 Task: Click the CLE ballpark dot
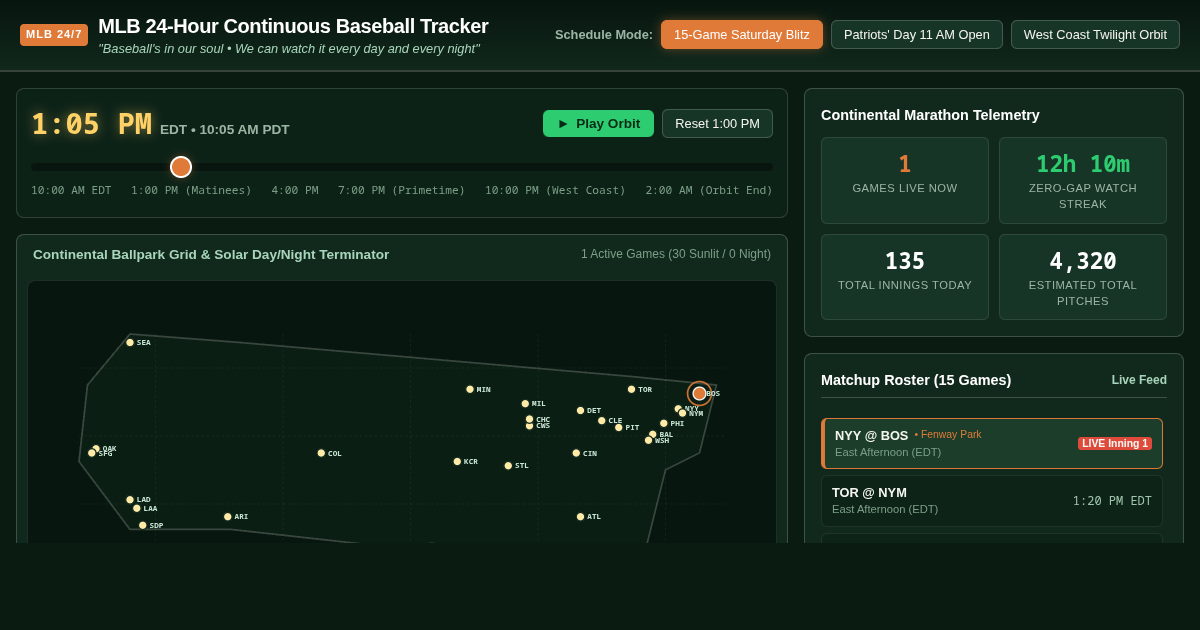coord(601,421)
